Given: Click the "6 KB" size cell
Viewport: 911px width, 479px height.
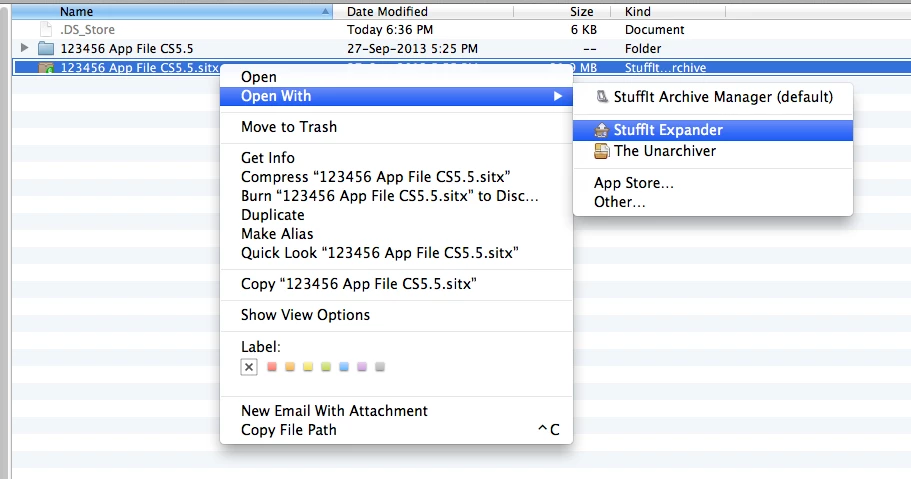Looking at the screenshot, I should click(583, 30).
